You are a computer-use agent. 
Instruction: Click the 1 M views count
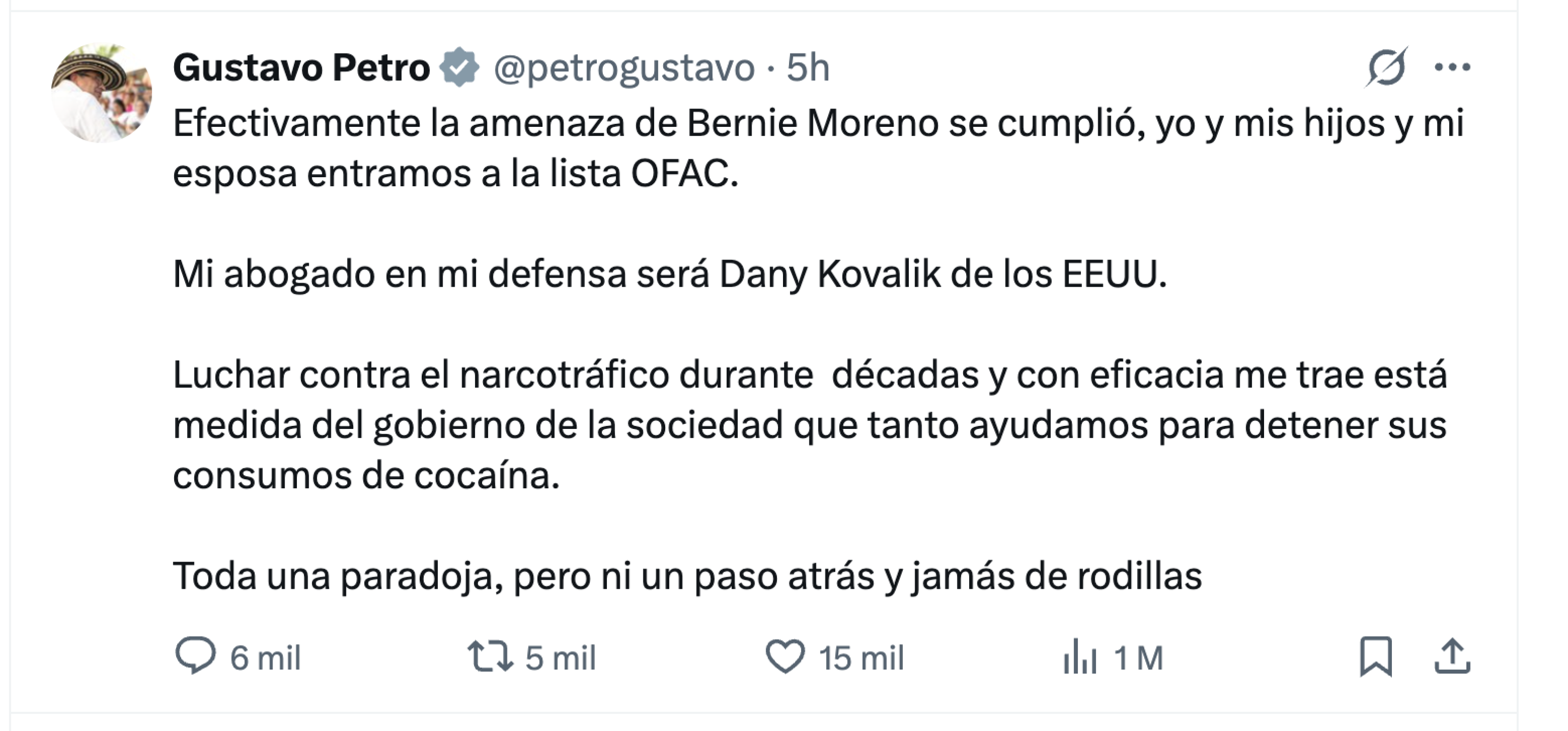tap(1138, 658)
